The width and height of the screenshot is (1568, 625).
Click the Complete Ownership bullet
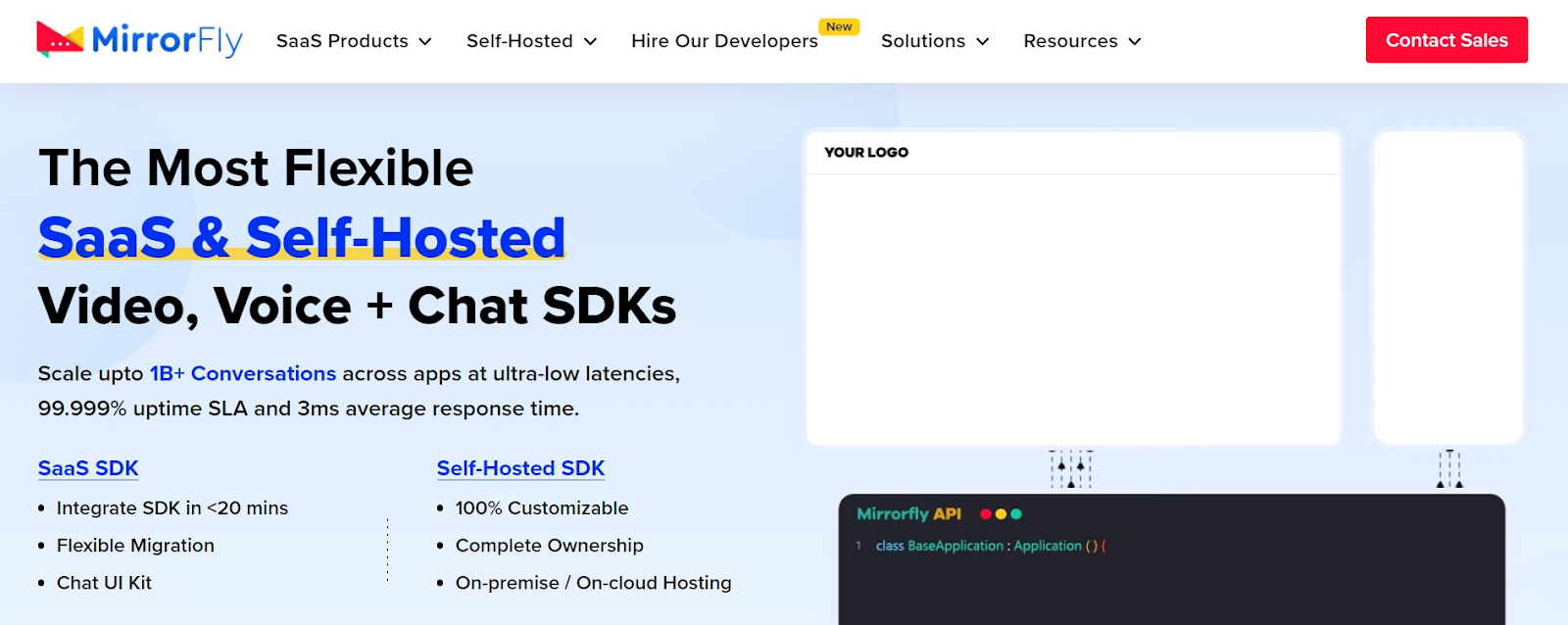pyautogui.click(x=550, y=545)
